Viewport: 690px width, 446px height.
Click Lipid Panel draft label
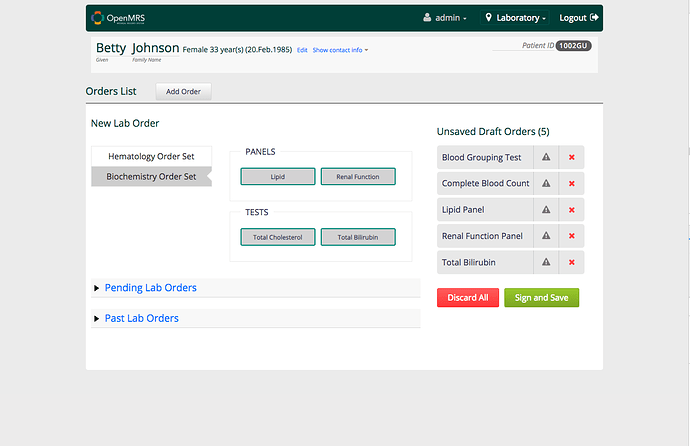coord(463,210)
